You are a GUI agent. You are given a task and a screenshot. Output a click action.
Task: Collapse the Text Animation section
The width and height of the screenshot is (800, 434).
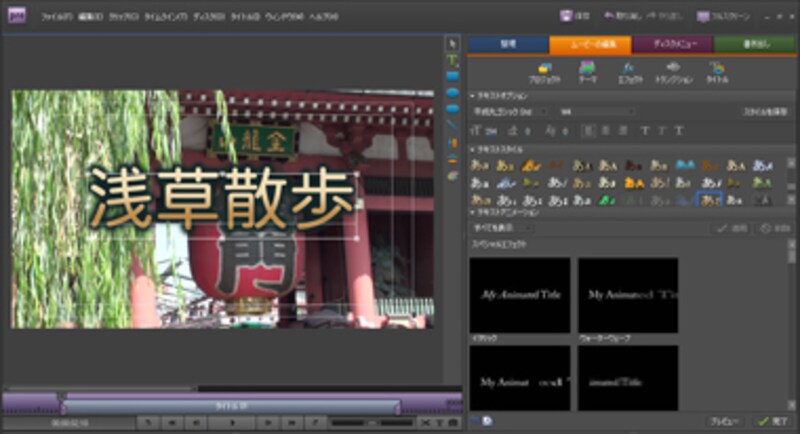click(472, 213)
